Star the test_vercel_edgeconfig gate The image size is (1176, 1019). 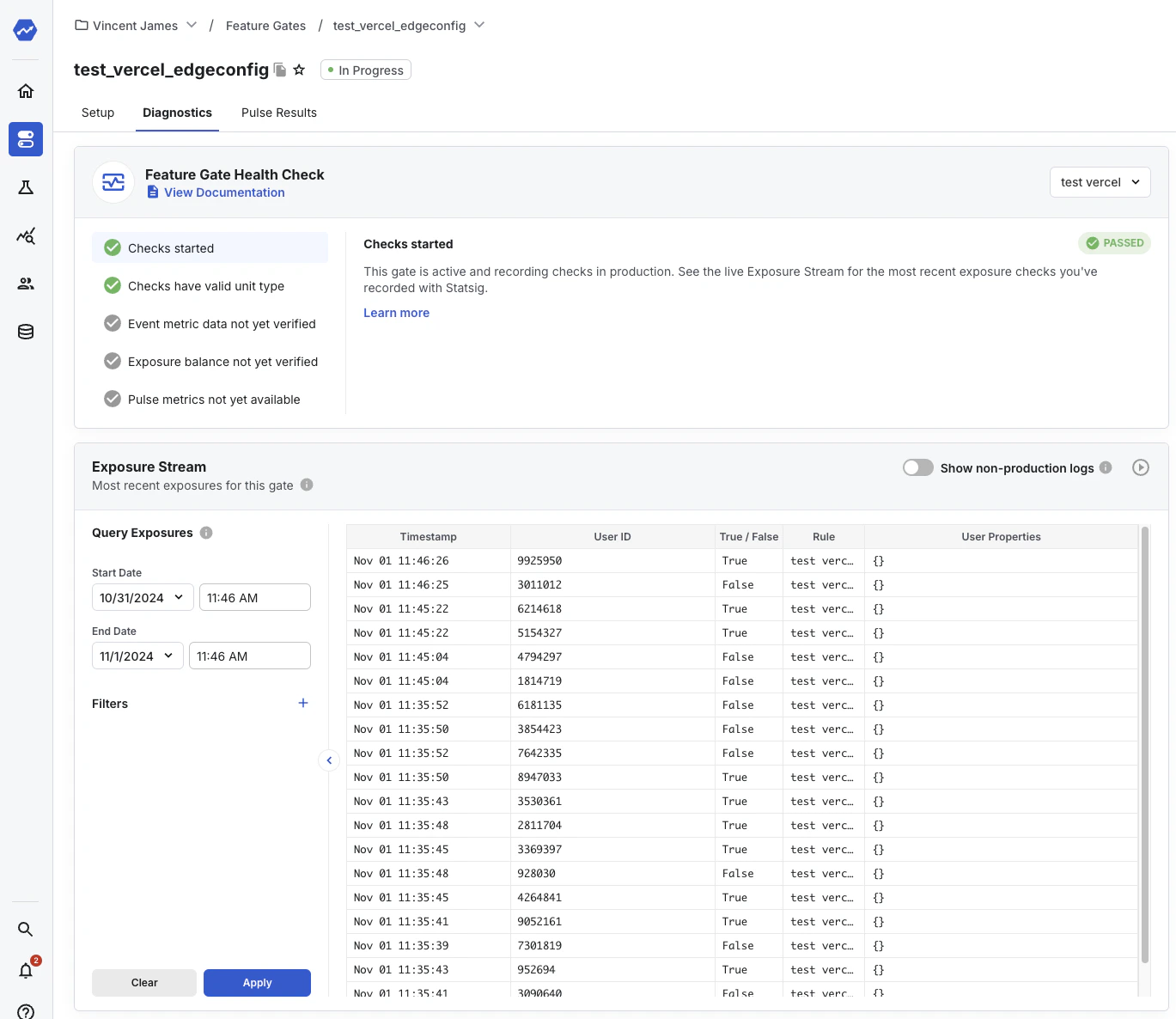click(x=299, y=70)
